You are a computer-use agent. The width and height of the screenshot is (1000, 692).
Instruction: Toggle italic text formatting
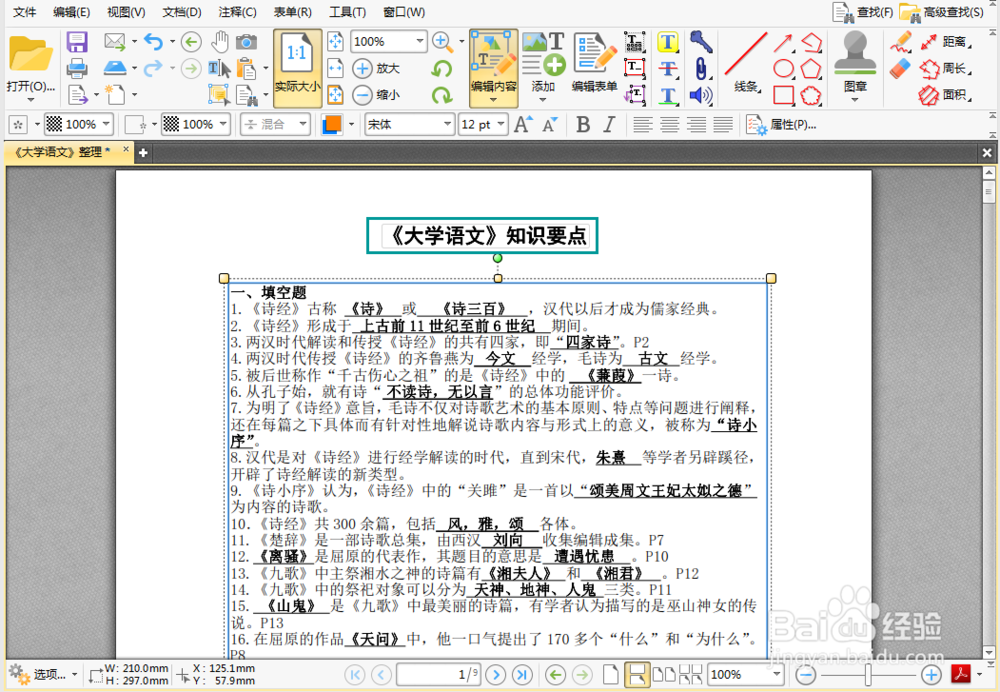click(x=610, y=124)
